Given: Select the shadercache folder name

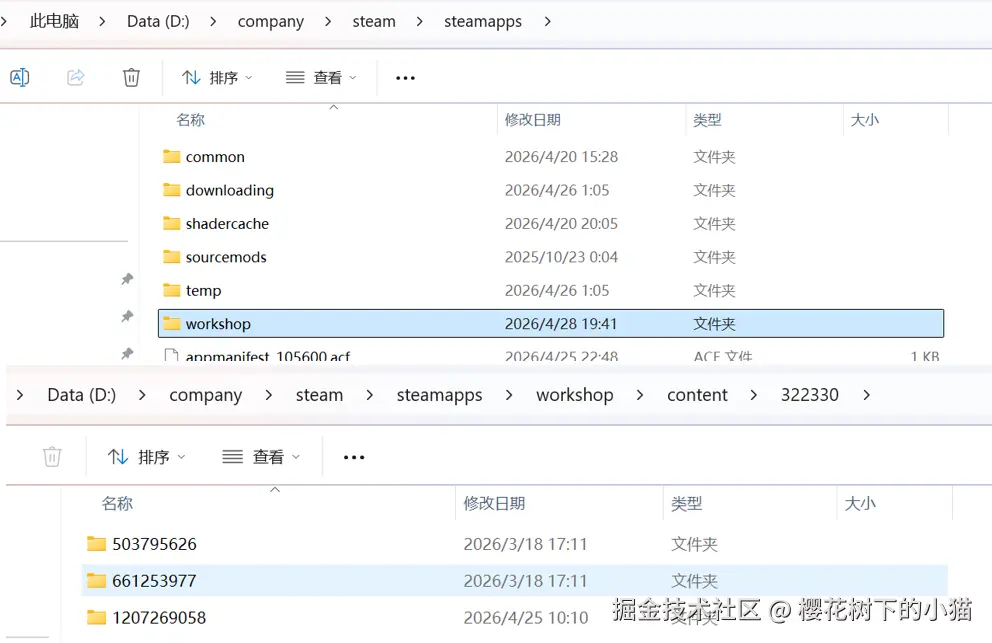Looking at the screenshot, I should click(x=227, y=223).
